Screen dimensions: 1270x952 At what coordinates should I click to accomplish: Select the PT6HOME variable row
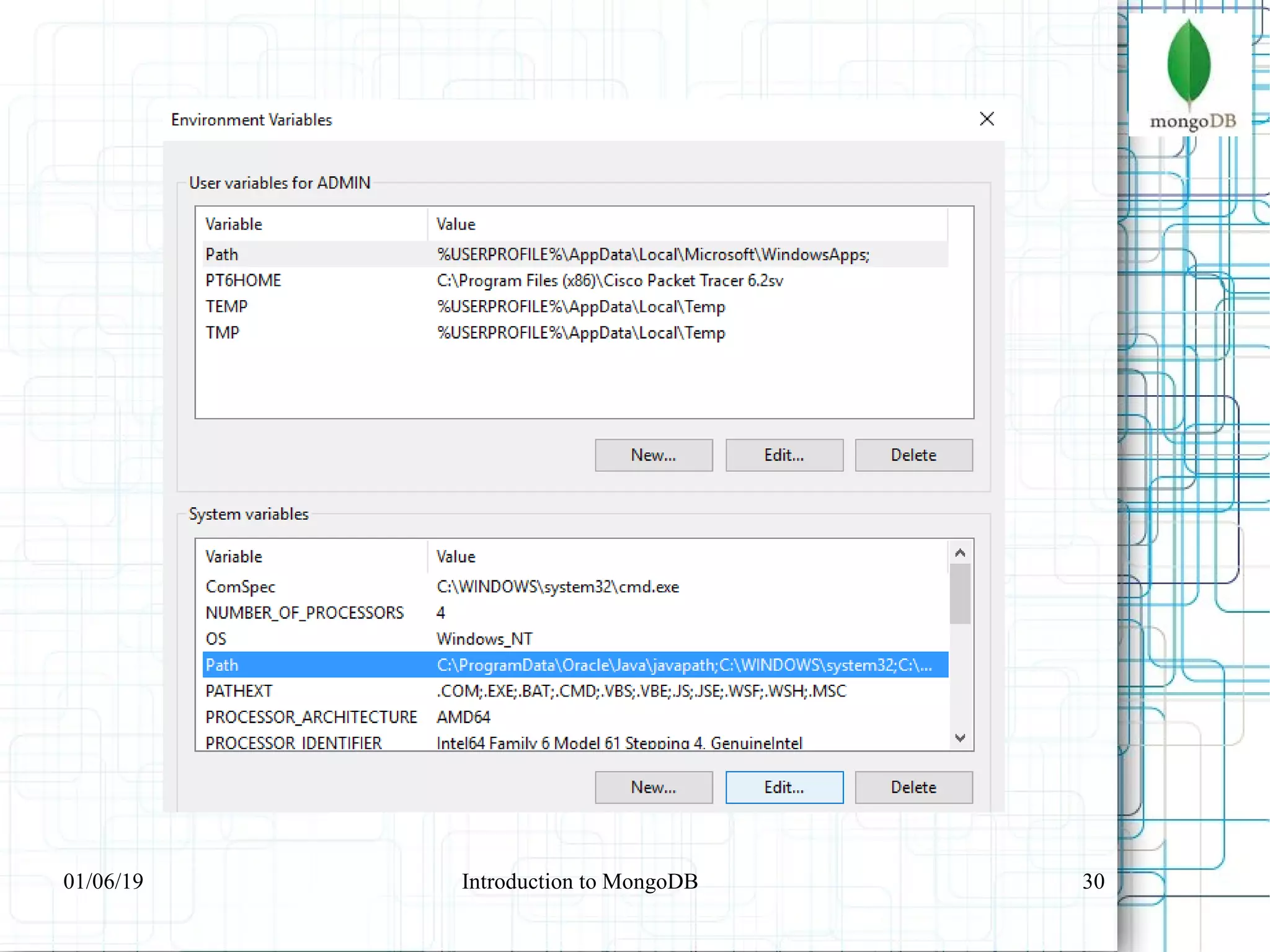[x=243, y=280]
